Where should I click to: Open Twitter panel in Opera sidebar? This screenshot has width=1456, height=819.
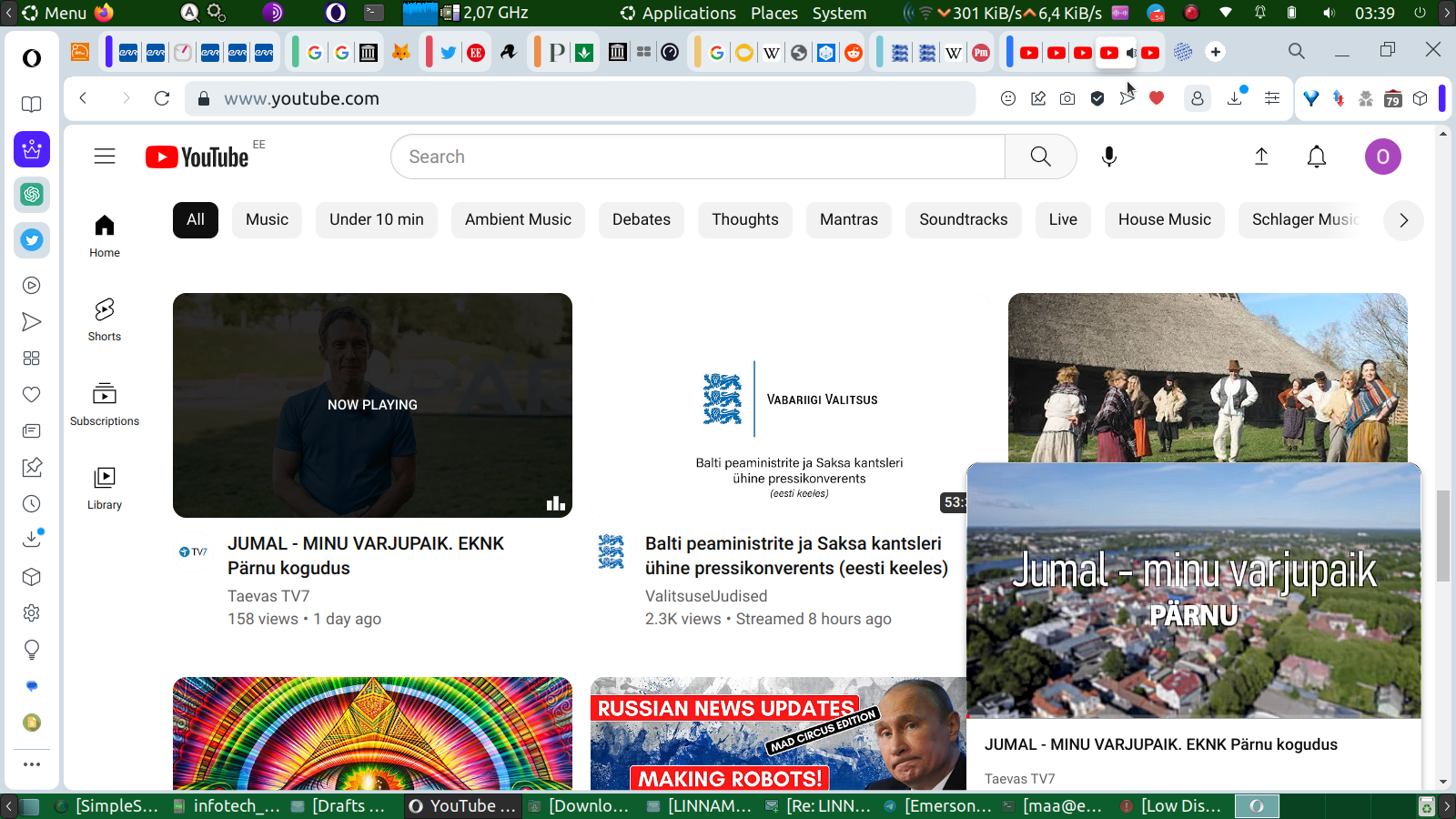[x=32, y=240]
